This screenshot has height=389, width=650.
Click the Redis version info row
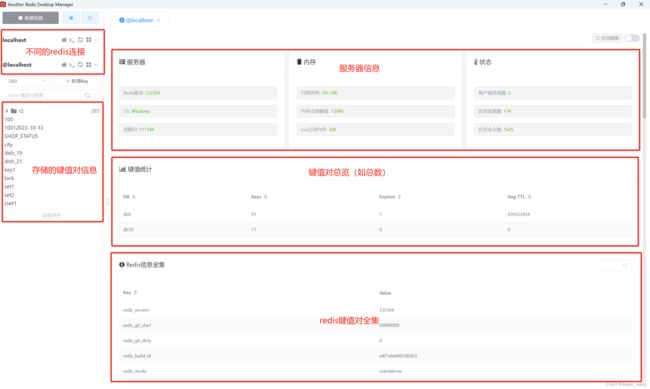tap(198, 93)
